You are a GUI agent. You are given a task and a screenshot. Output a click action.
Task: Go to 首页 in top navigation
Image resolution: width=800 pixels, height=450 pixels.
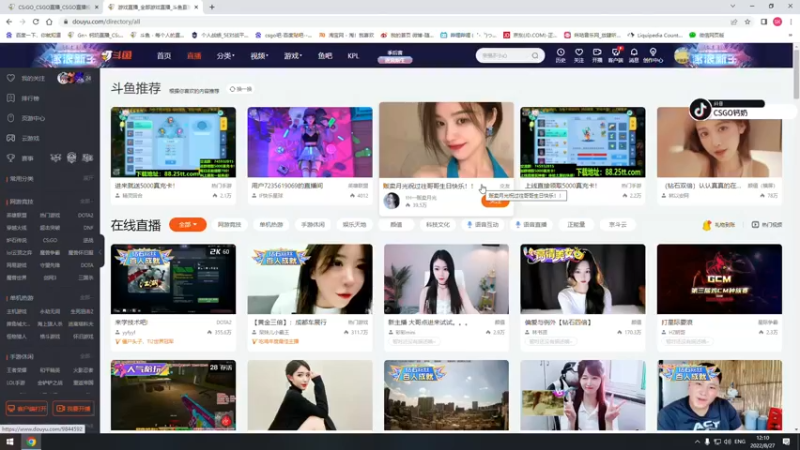point(164,56)
